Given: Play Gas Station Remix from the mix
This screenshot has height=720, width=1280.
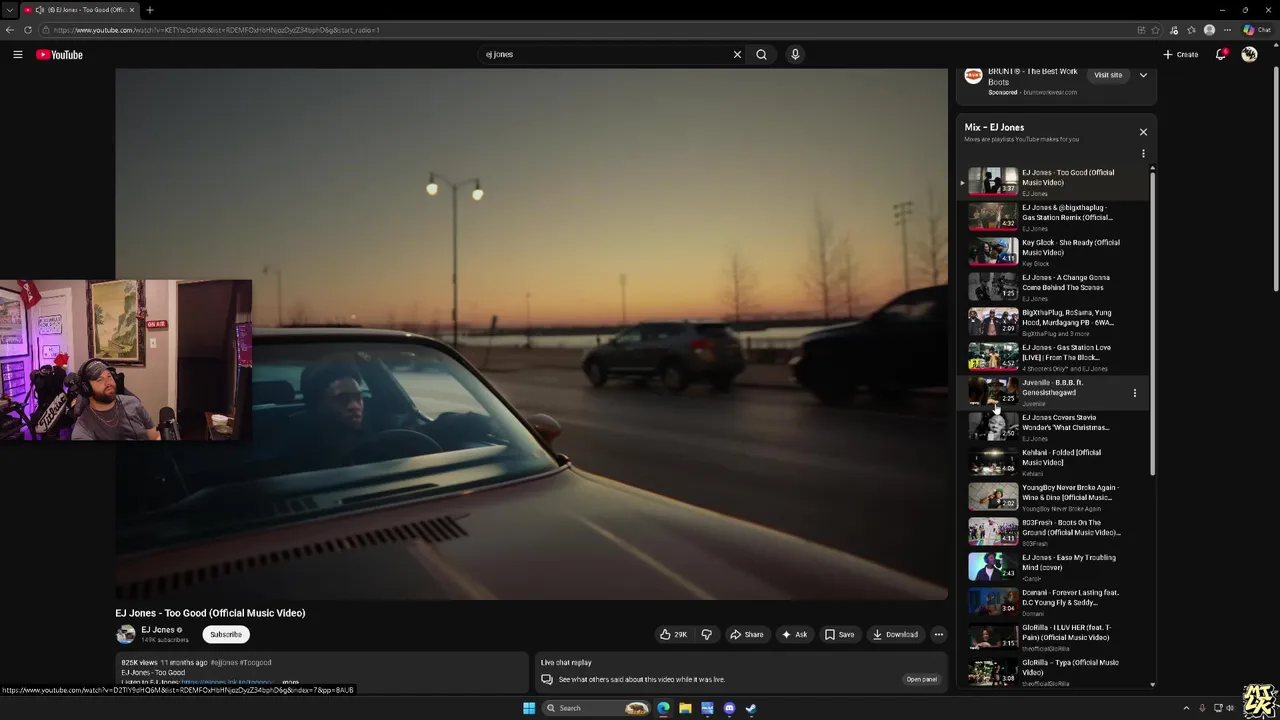Looking at the screenshot, I should coord(1055,217).
